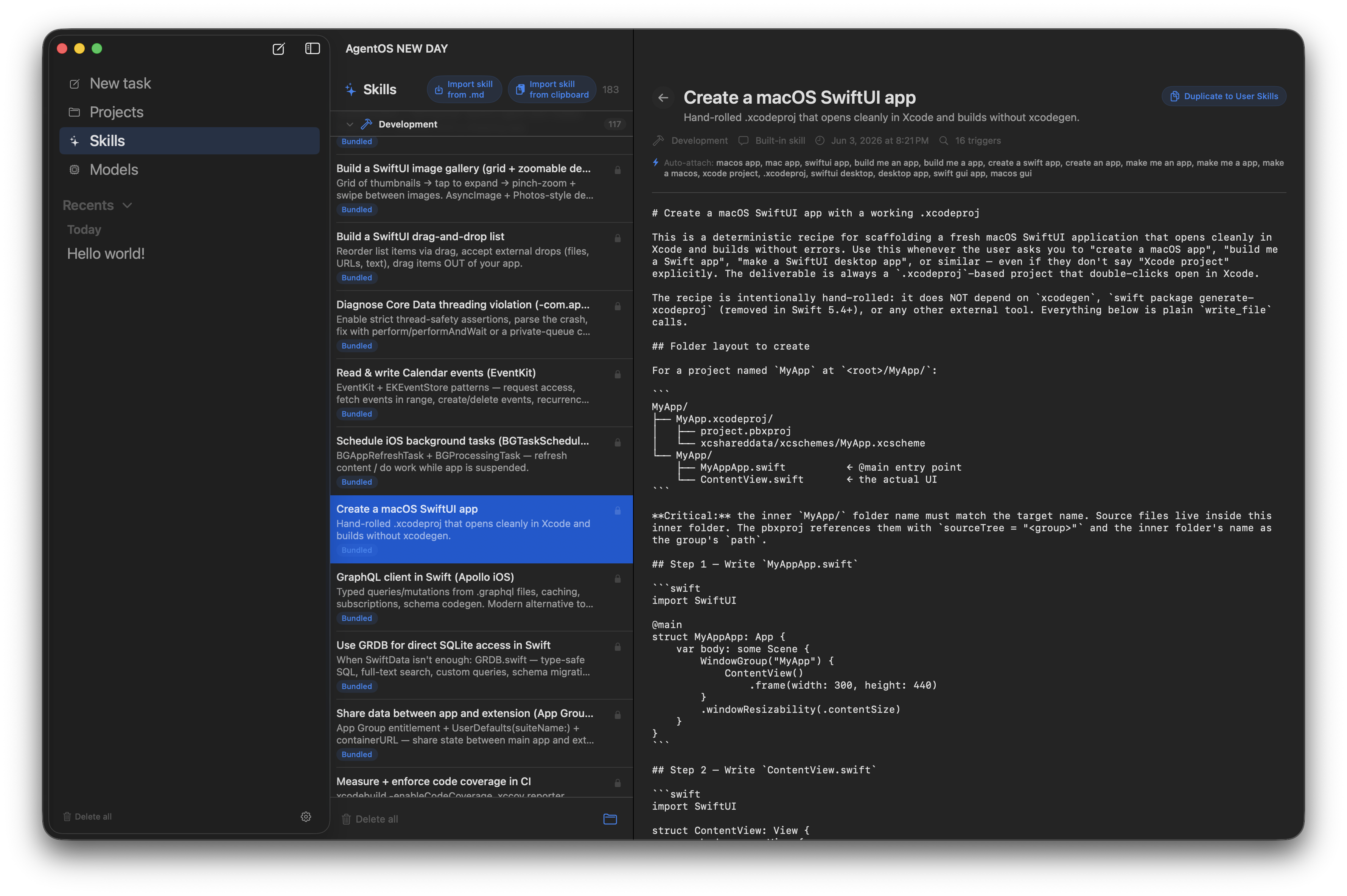The image size is (1347, 896).
Task: Click the Jun 3, 2026 timestamp
Action: [879, 141]
